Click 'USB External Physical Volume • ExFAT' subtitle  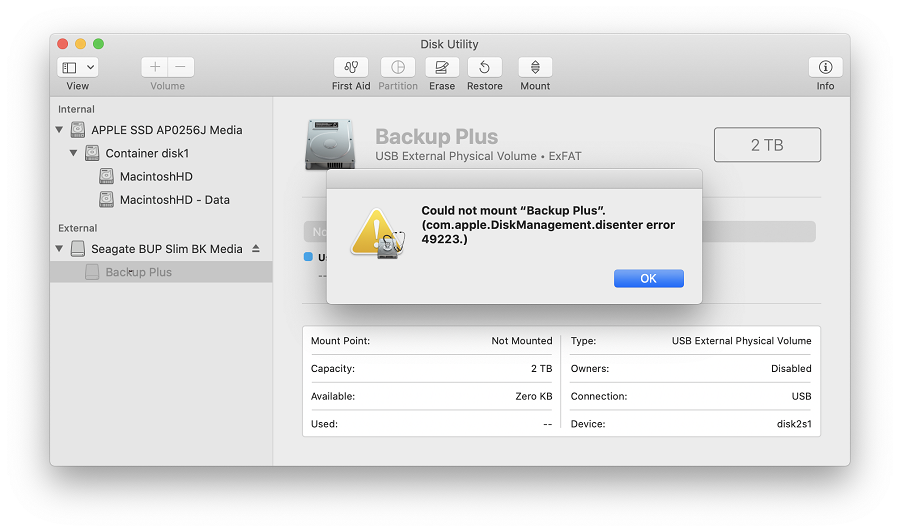tap(478, 156)
